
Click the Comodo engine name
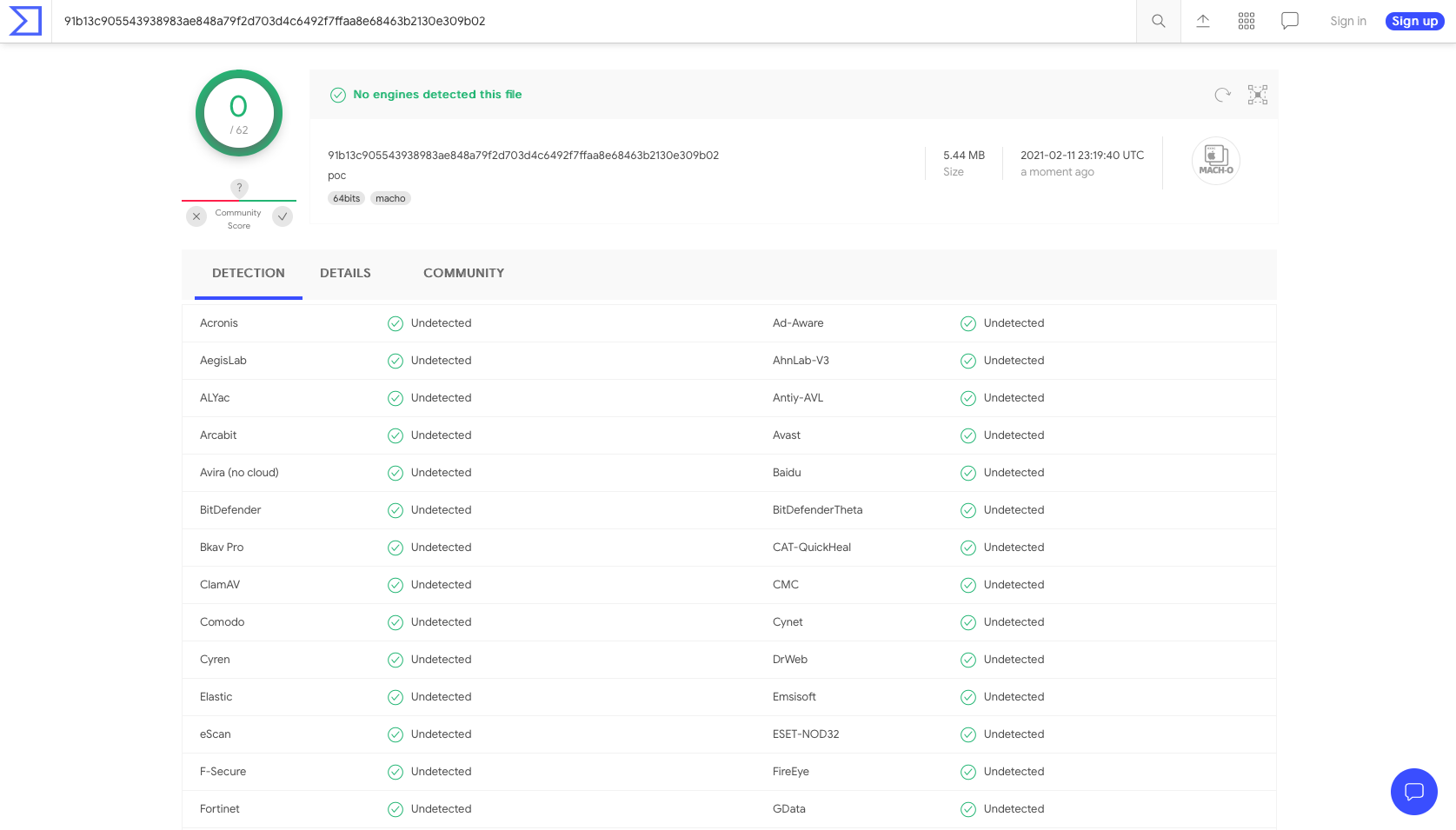point(223,622)
